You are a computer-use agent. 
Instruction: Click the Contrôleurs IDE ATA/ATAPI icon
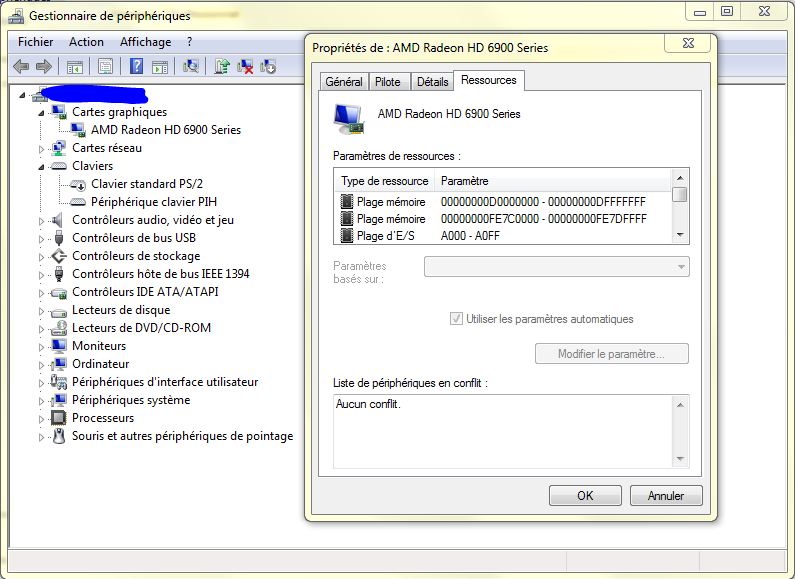tap(59, 293)
